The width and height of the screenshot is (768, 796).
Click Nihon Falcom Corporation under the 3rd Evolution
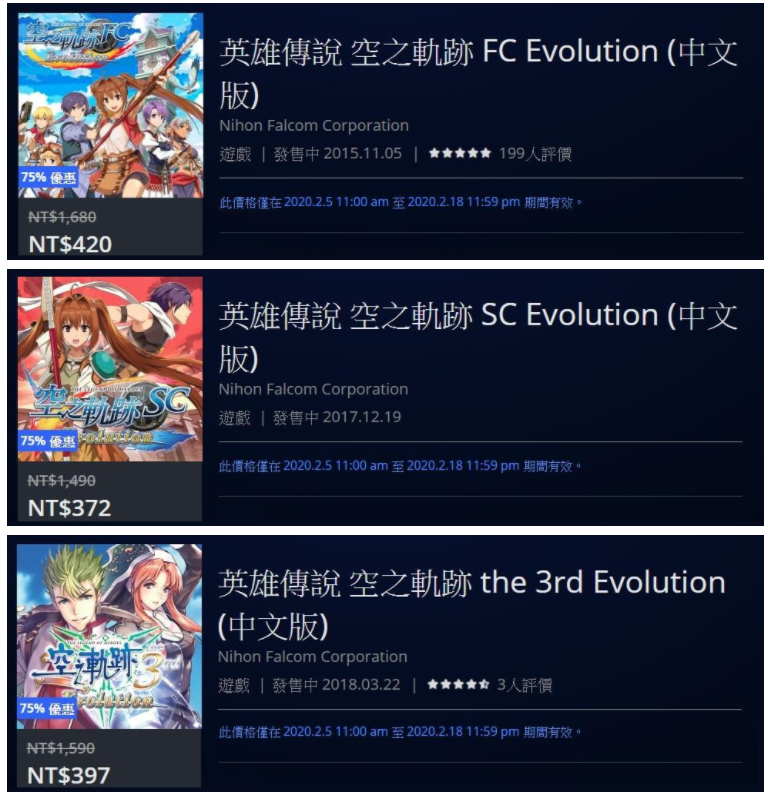pyautogui.click(x=313, y=656)
